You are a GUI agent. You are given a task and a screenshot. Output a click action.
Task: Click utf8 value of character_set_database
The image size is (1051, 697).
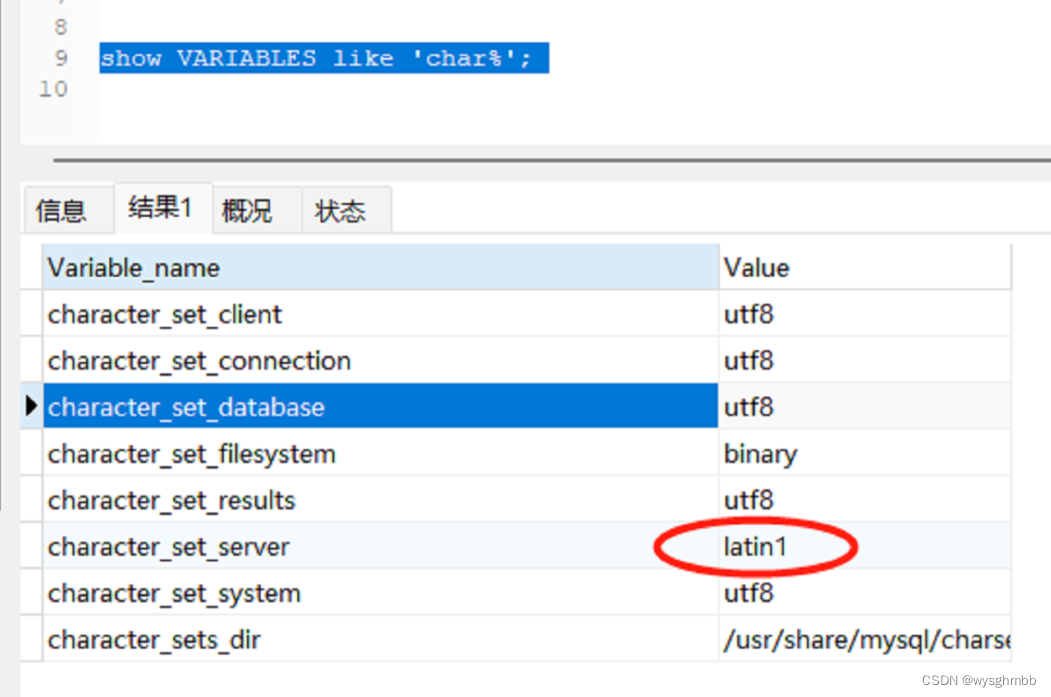click(x=865, y=406)
